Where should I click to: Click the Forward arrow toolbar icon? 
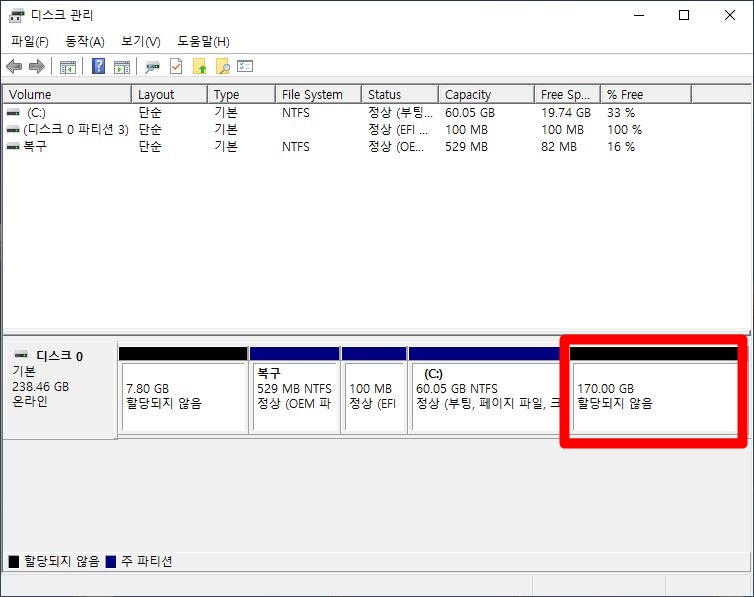point(37,66)
